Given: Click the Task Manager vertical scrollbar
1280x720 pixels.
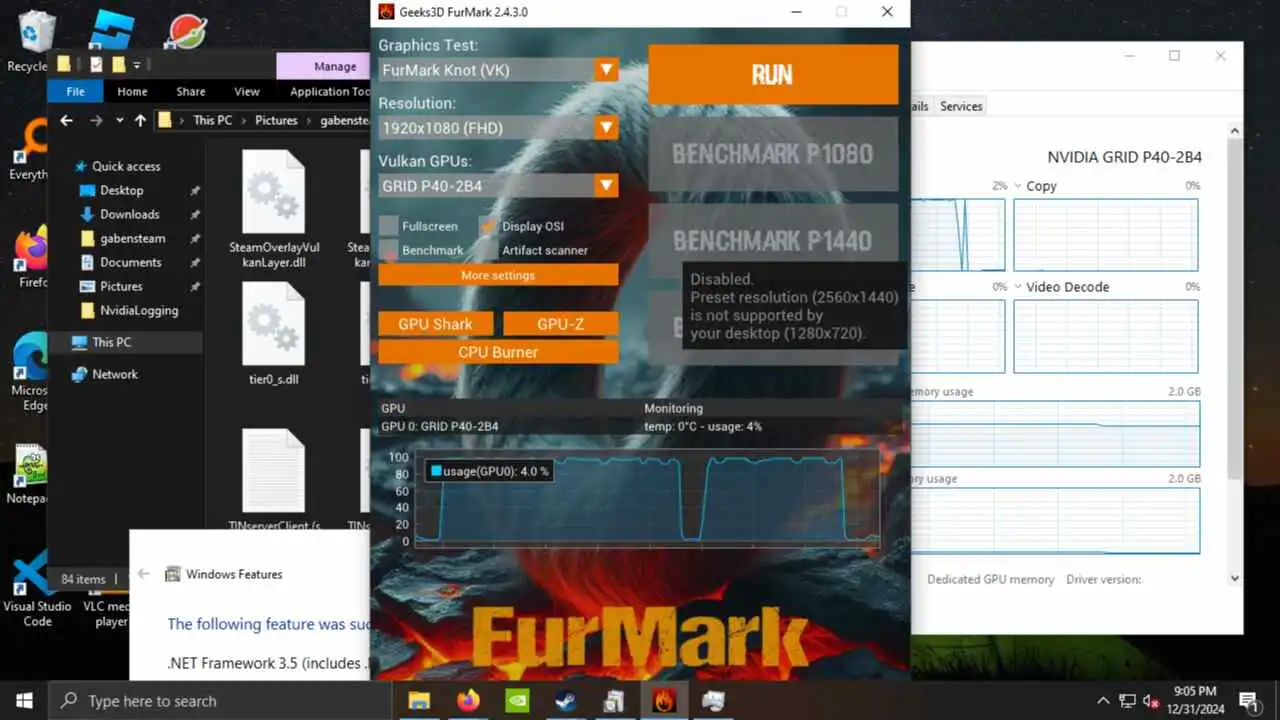Looking at the screenshot, I should [x=1234, y=311].
